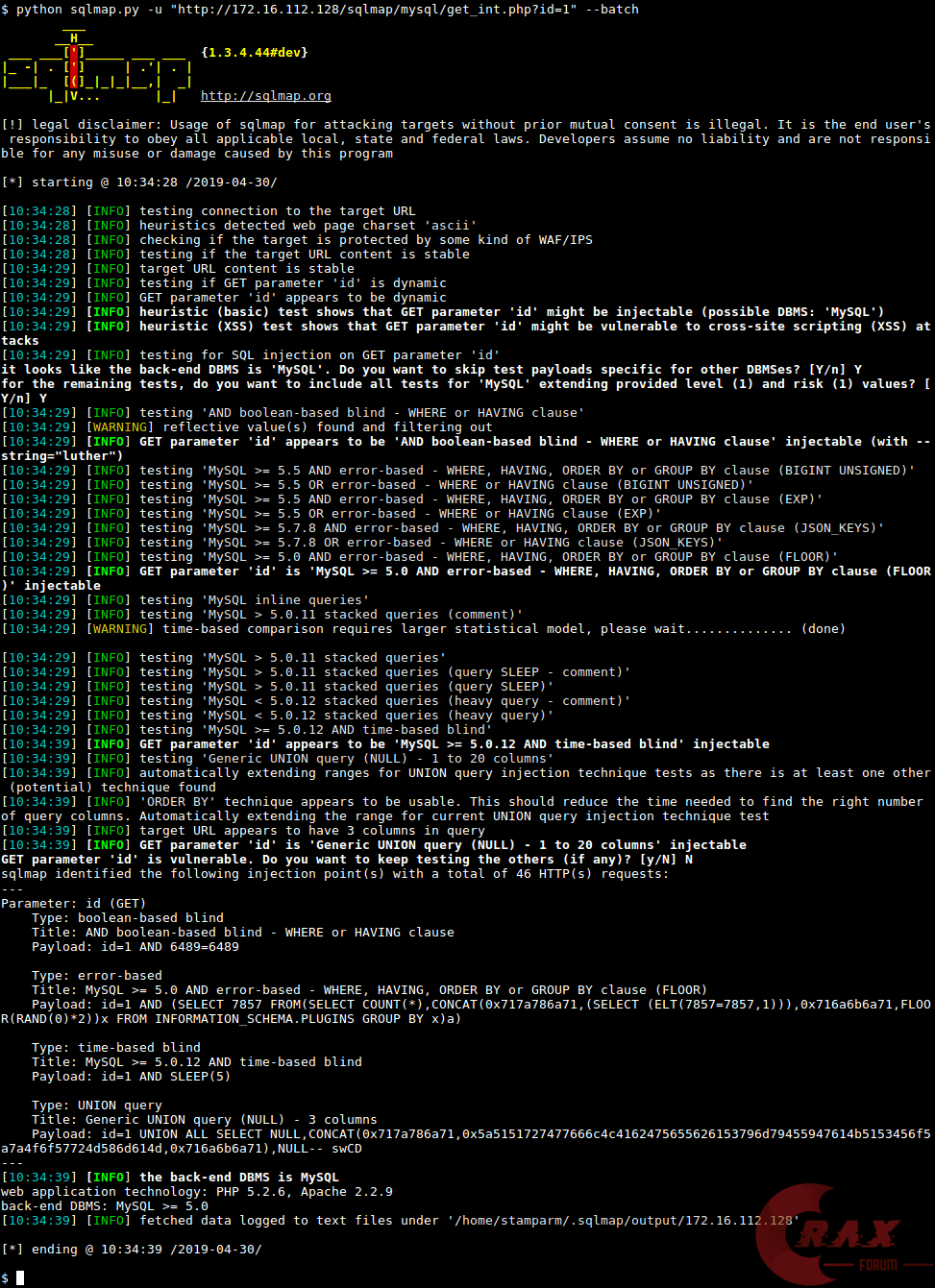Click the sqlmap ASCII art logo
Viewport: 935px width, 1288px height.
[x=97, y=66]
